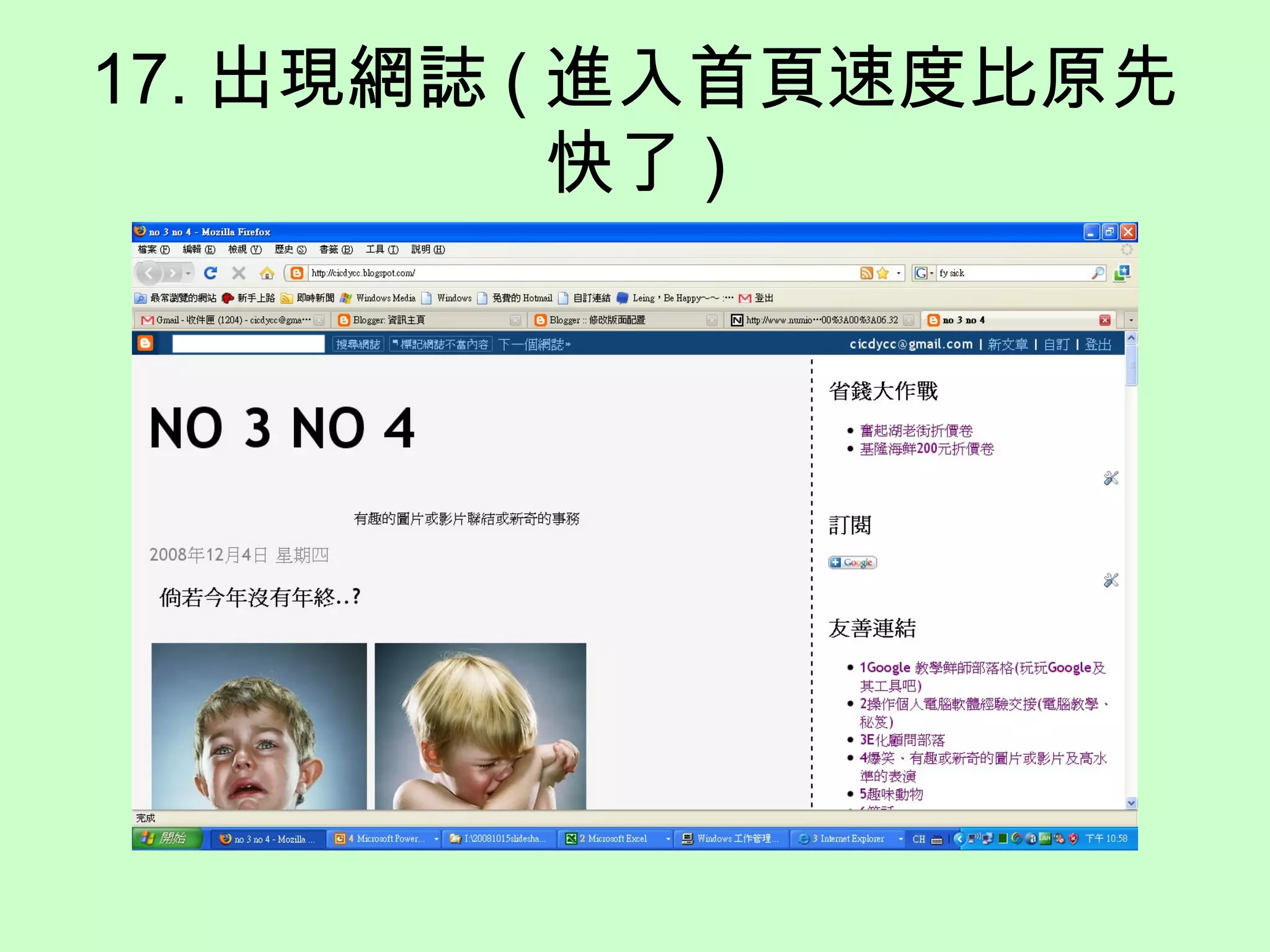Screen dimensions: 1270x952
Task: Expand the search engine dropdown arrow
Action: [931, 273]
